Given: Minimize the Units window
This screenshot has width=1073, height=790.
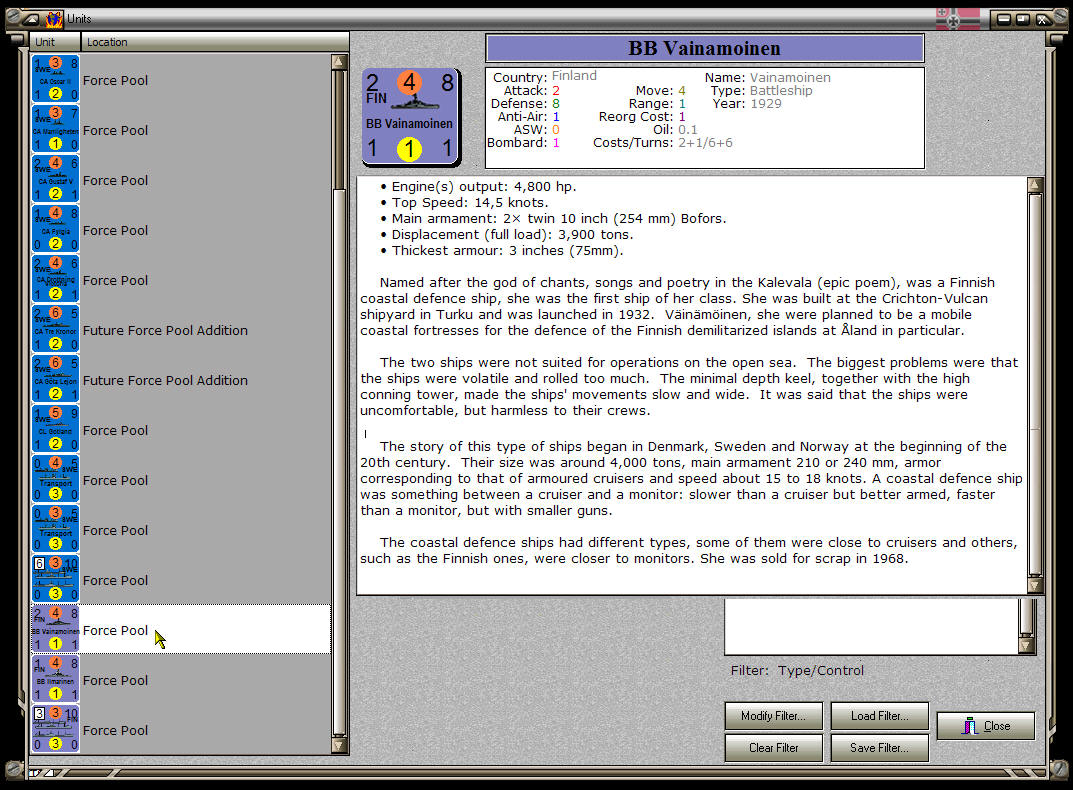Looking at the screenshot, I should pos(1003,19).
